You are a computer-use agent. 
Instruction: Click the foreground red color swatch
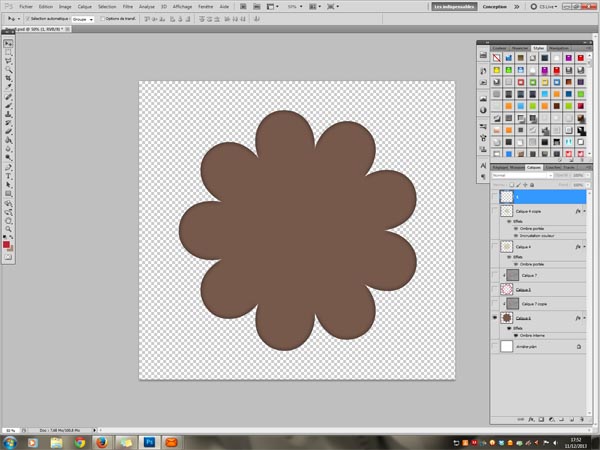[x=6, y=245]
